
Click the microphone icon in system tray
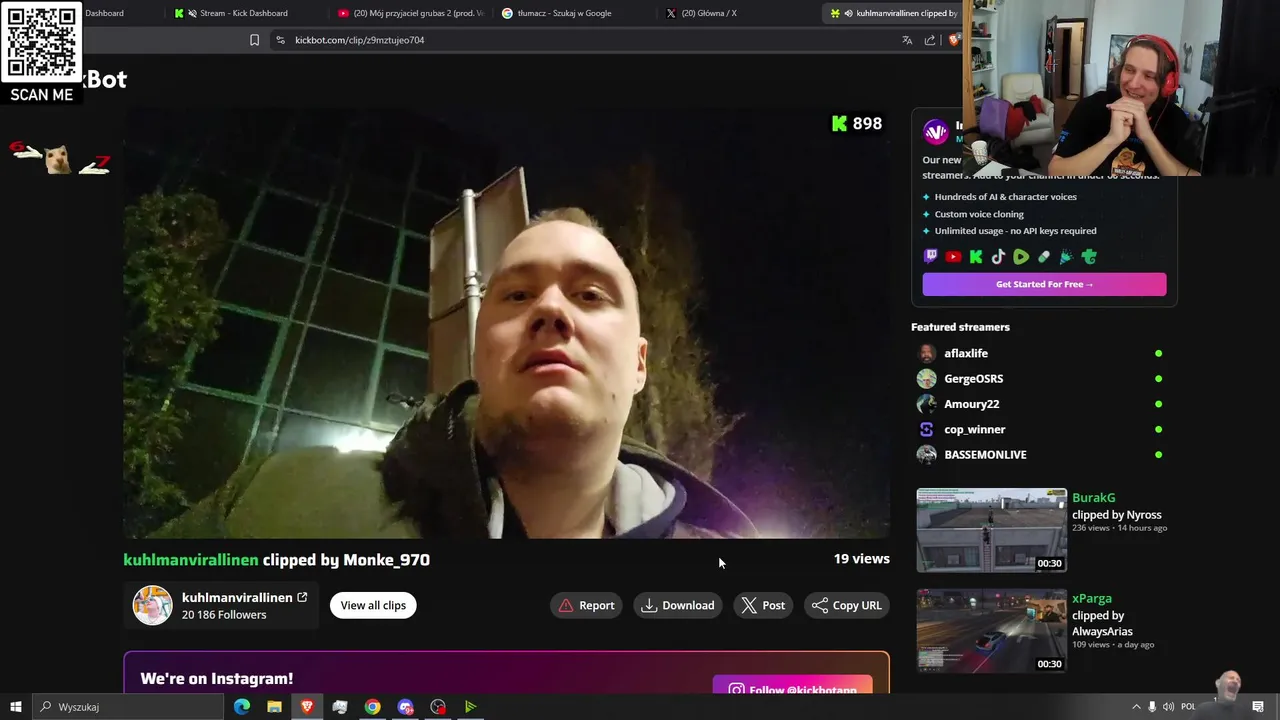[1152, 707]
